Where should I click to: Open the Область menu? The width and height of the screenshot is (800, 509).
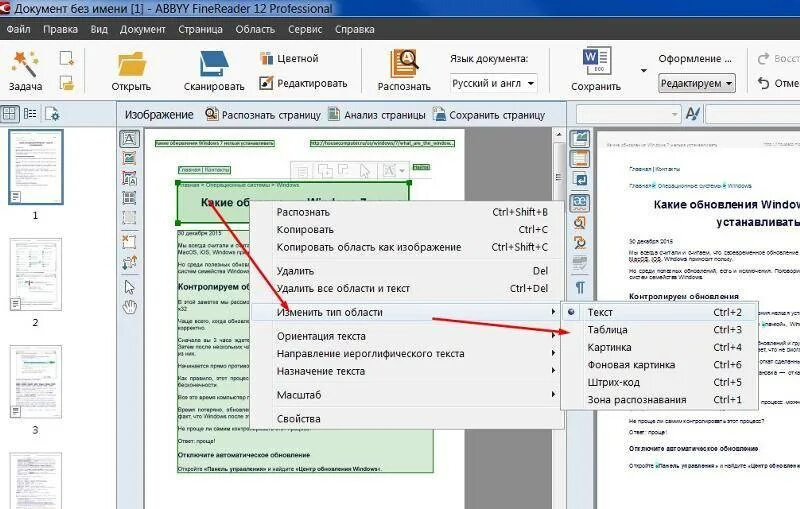(x=255, y=30)
